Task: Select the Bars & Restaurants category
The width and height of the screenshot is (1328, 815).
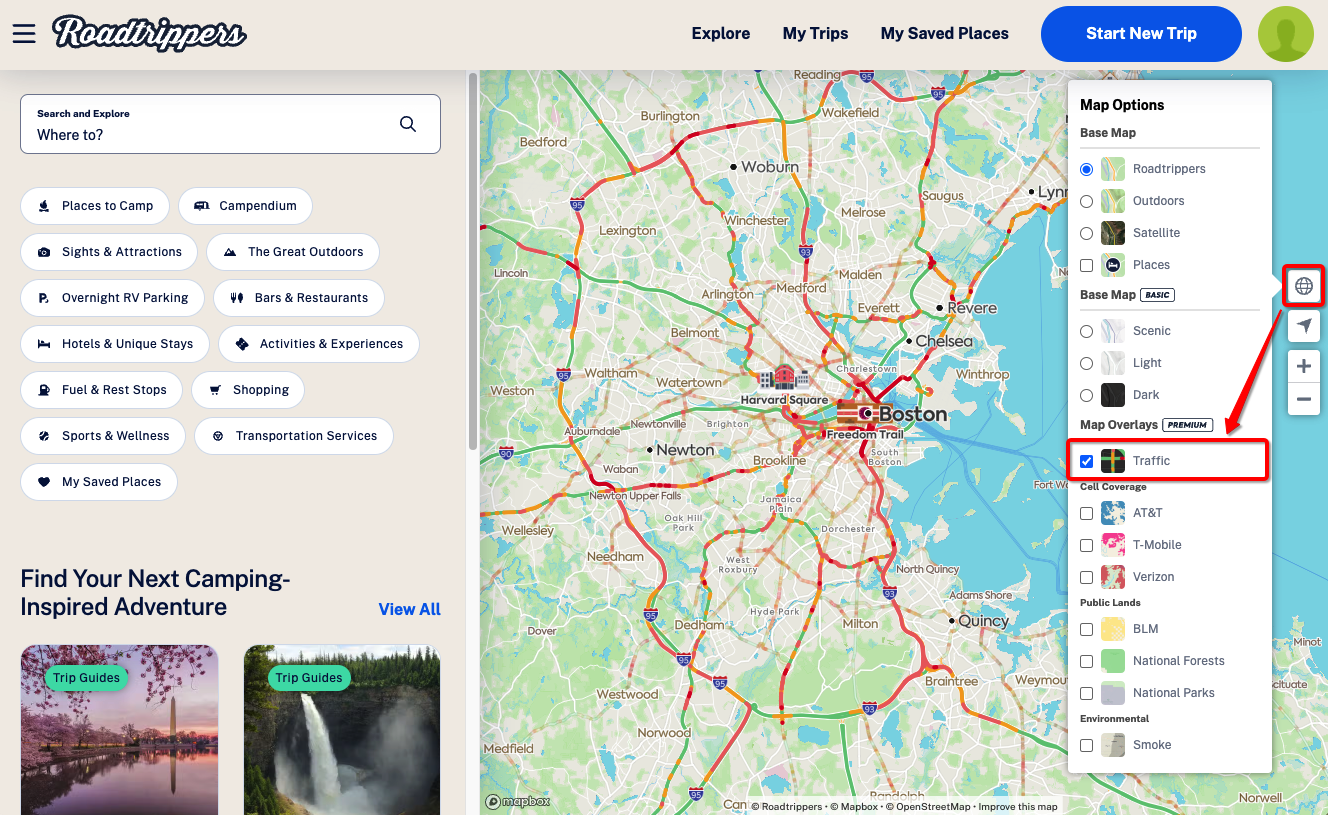Action: (x=299, y=298)
